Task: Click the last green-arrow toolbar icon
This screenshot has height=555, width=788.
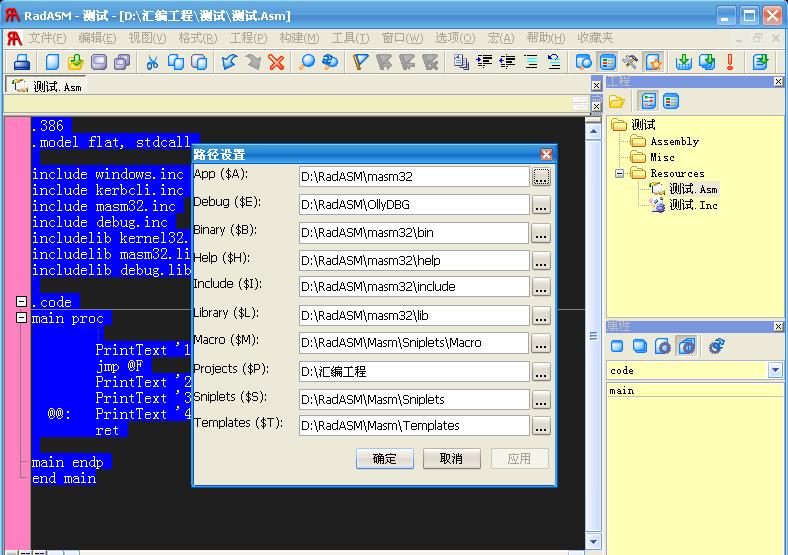Action: point(761,62)
